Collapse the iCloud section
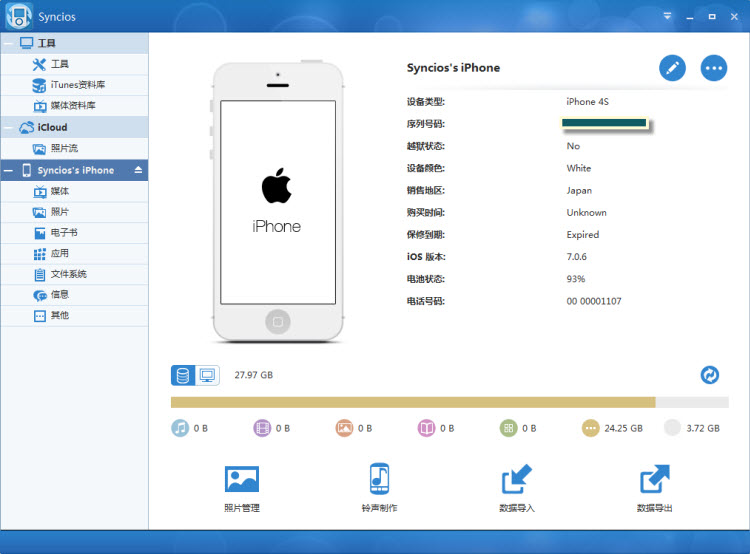 point(8,128)
